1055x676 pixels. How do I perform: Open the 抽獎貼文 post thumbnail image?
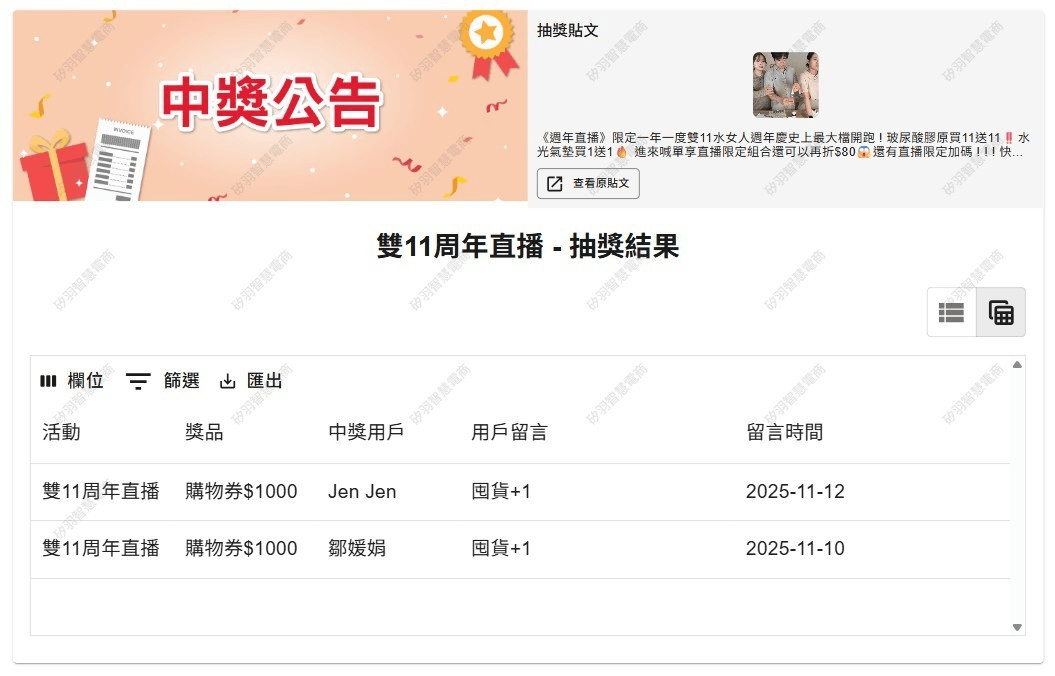785,85
